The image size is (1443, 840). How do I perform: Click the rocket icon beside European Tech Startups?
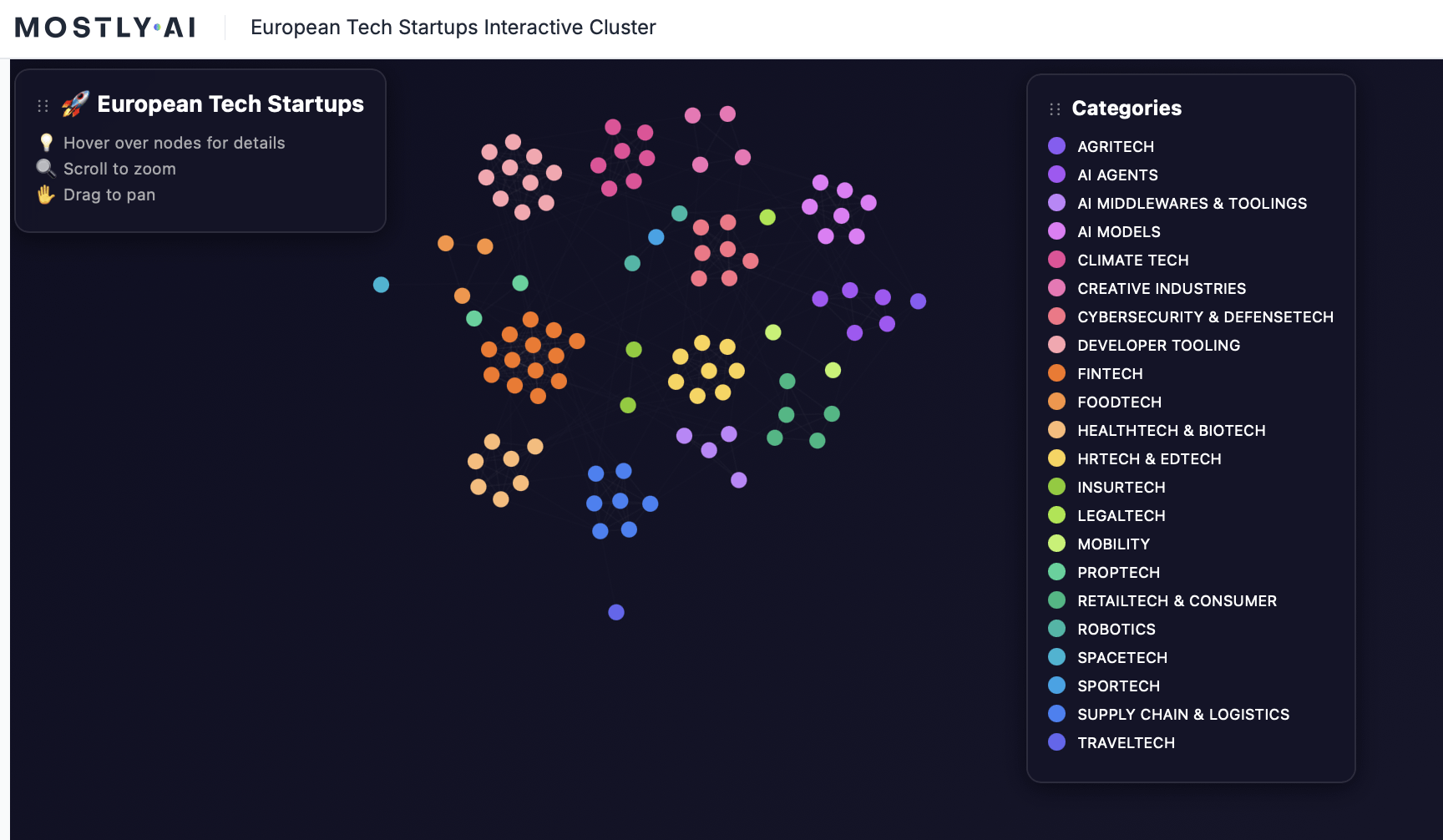(x=75, y=104)
